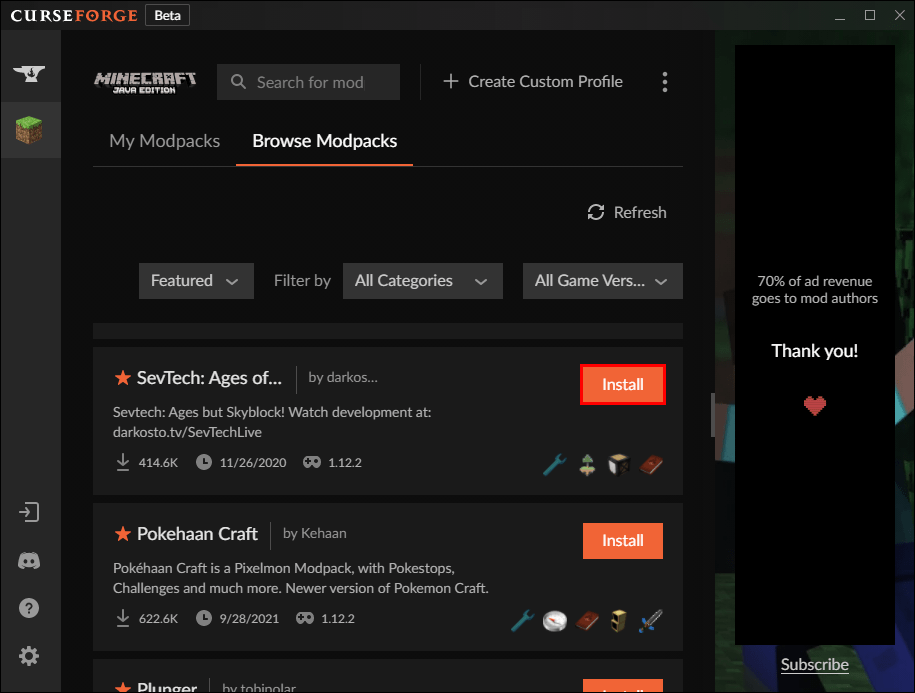The image size is (915, 693).
Task: Focus the Search for mod field
Action: 308,82
